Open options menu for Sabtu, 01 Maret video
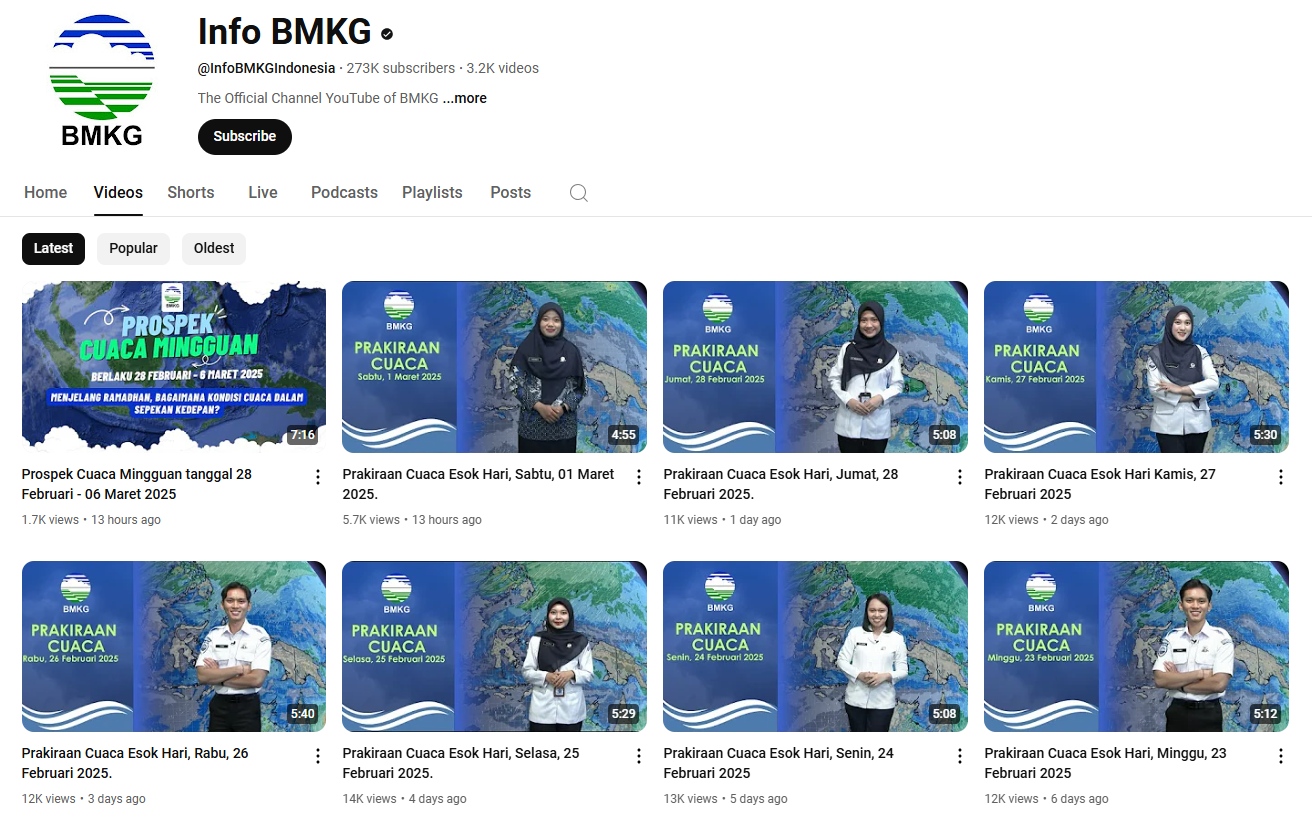This screenshot has height=822, width=1312. pyautogui.click(x=639, y=477)
